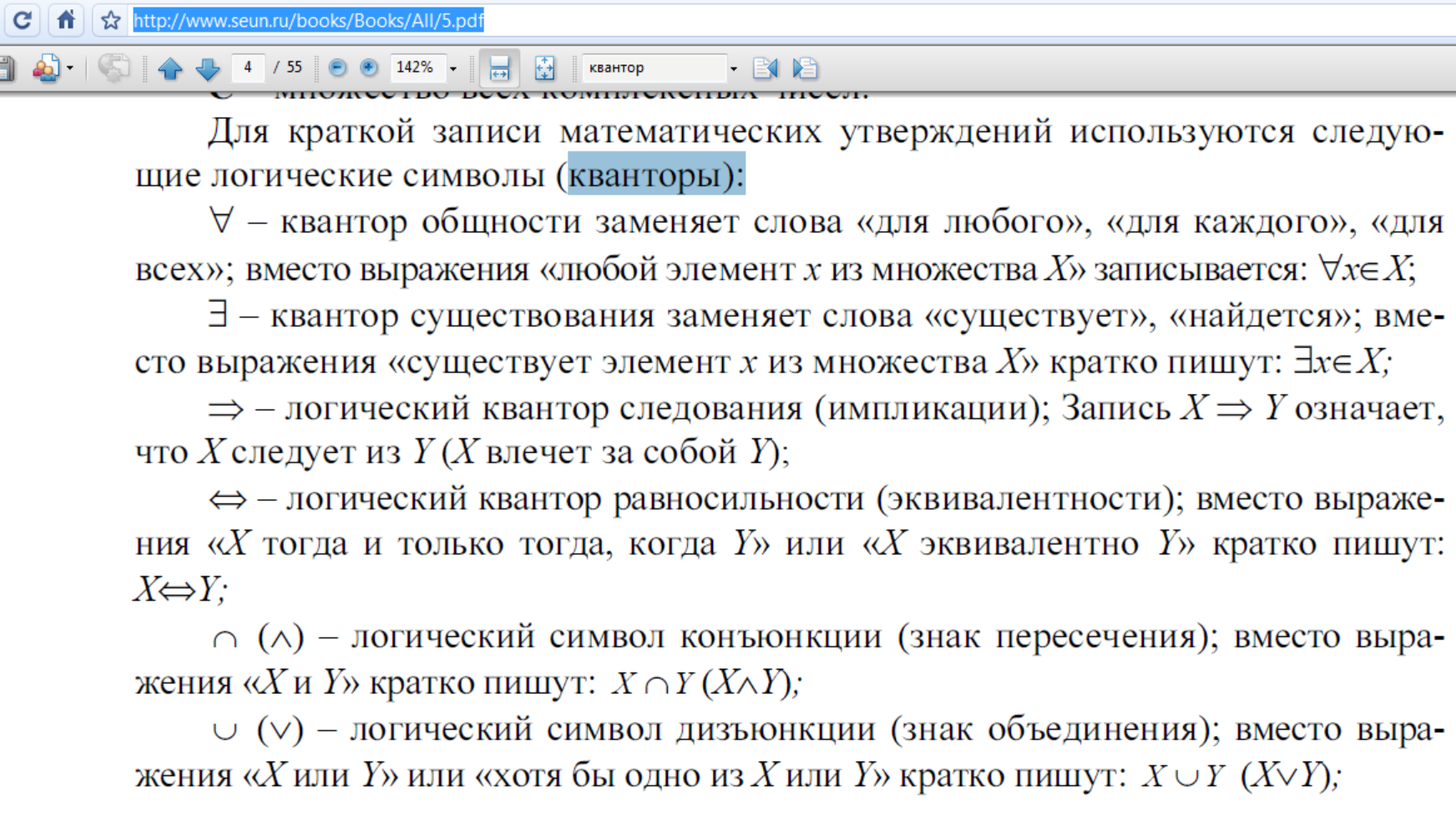Reload the page with the refresh button
1456x816 pixels.
point(23,20)
